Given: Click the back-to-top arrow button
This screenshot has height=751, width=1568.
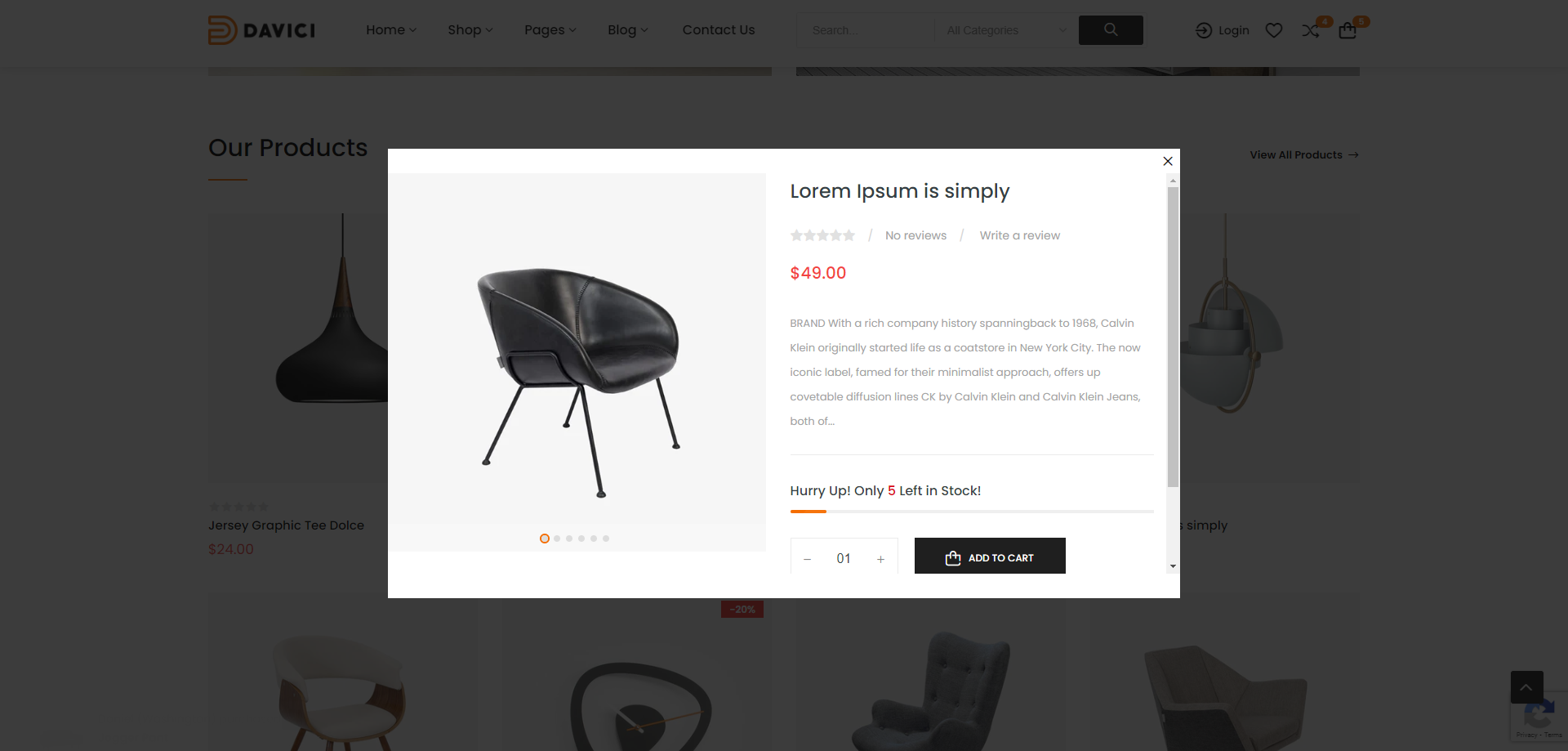Looking at the screenshot, I should (1526, 687).
